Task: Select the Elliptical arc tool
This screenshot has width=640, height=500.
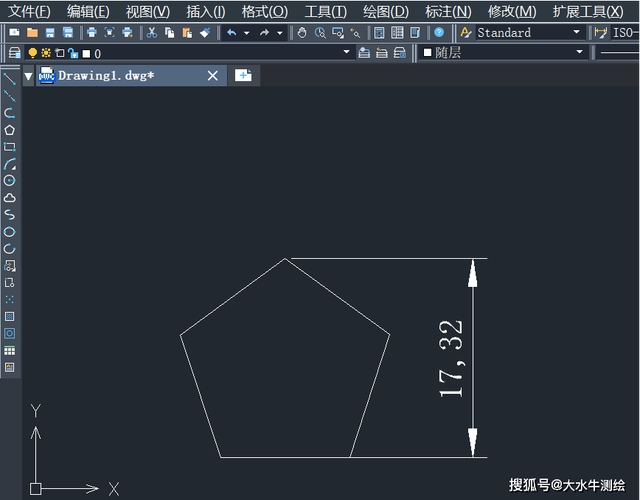Action: click(9, 249)
